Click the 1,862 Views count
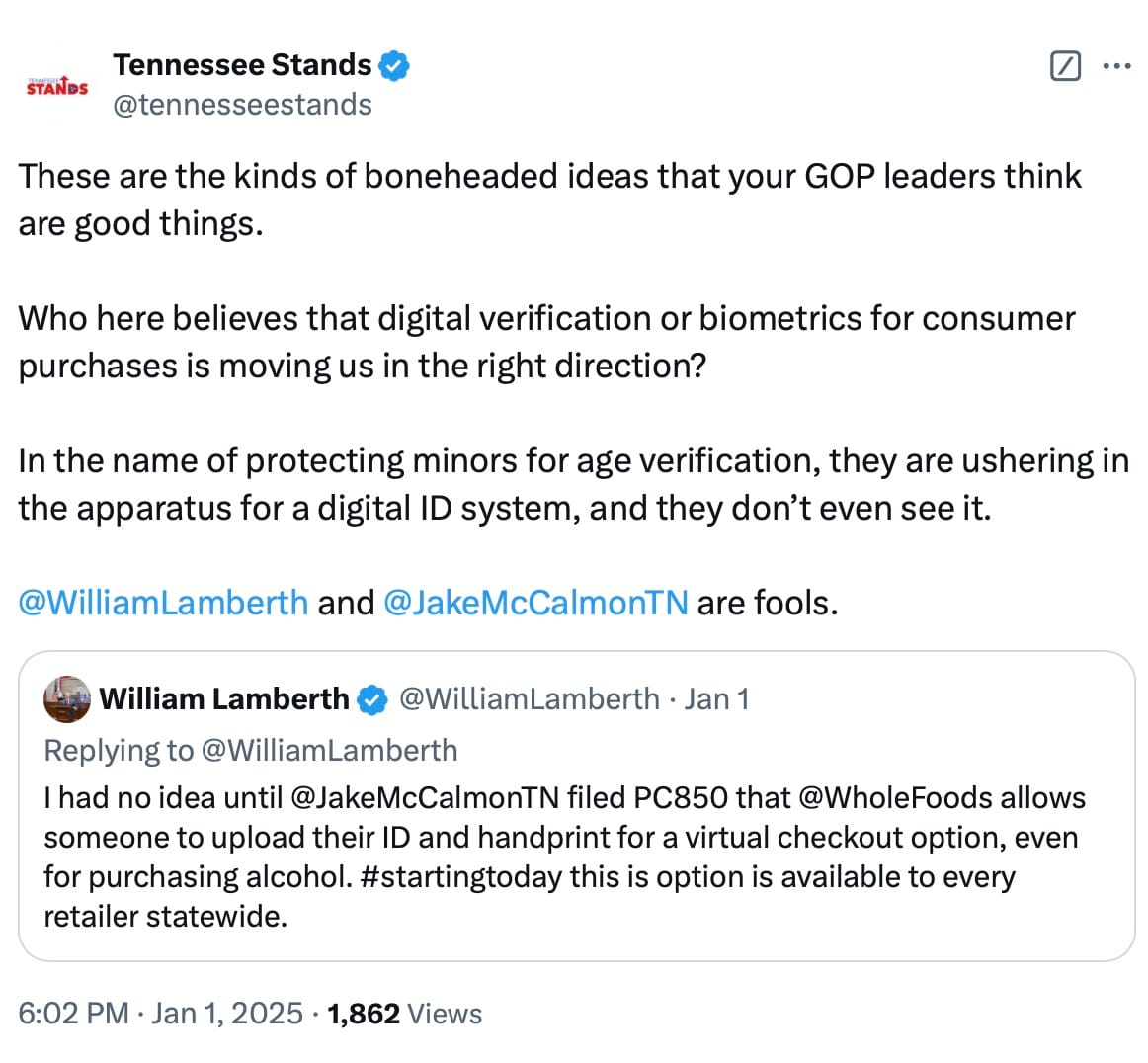 point(405,1014)
